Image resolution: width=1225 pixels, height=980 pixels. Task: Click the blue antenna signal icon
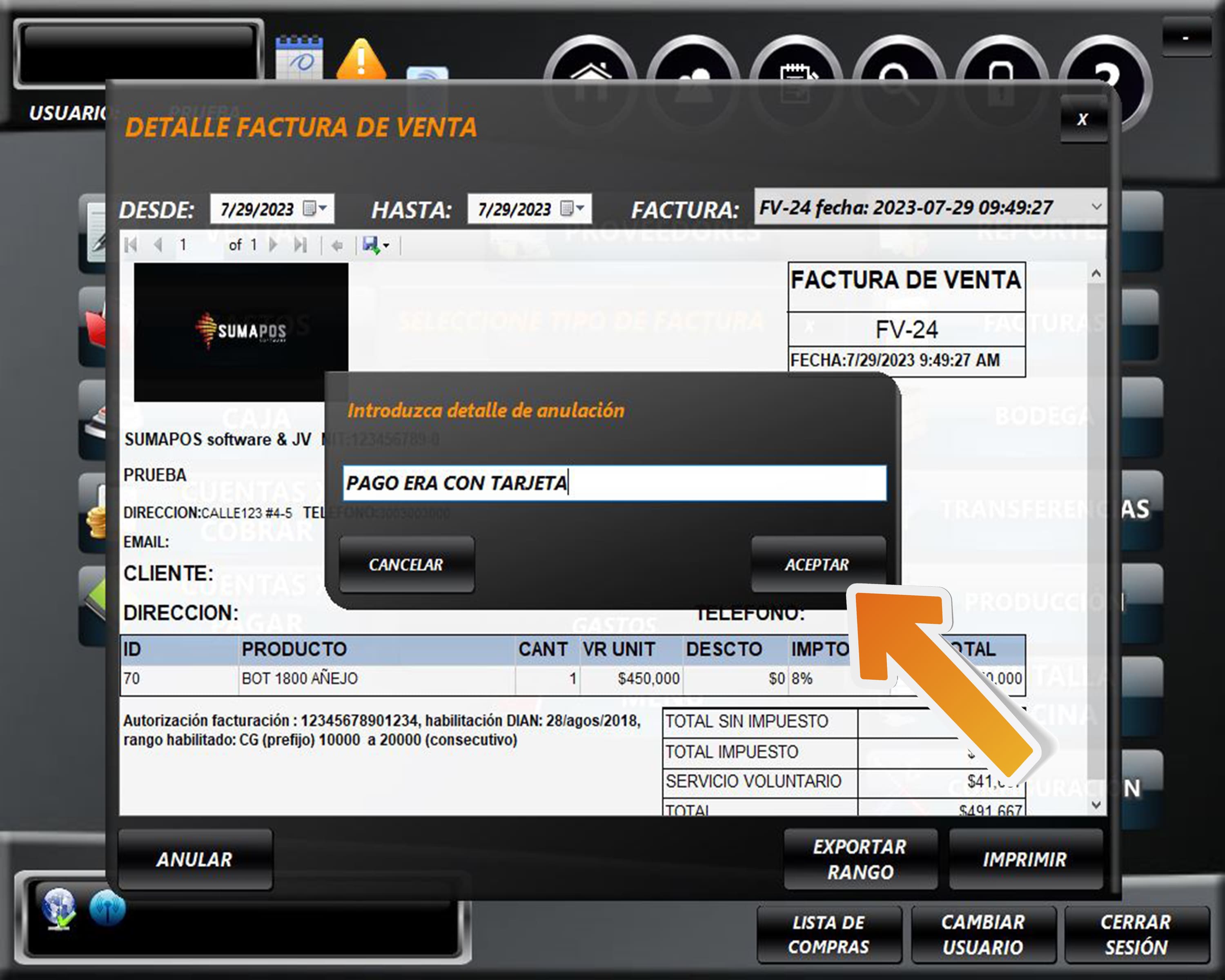point(107,908)
